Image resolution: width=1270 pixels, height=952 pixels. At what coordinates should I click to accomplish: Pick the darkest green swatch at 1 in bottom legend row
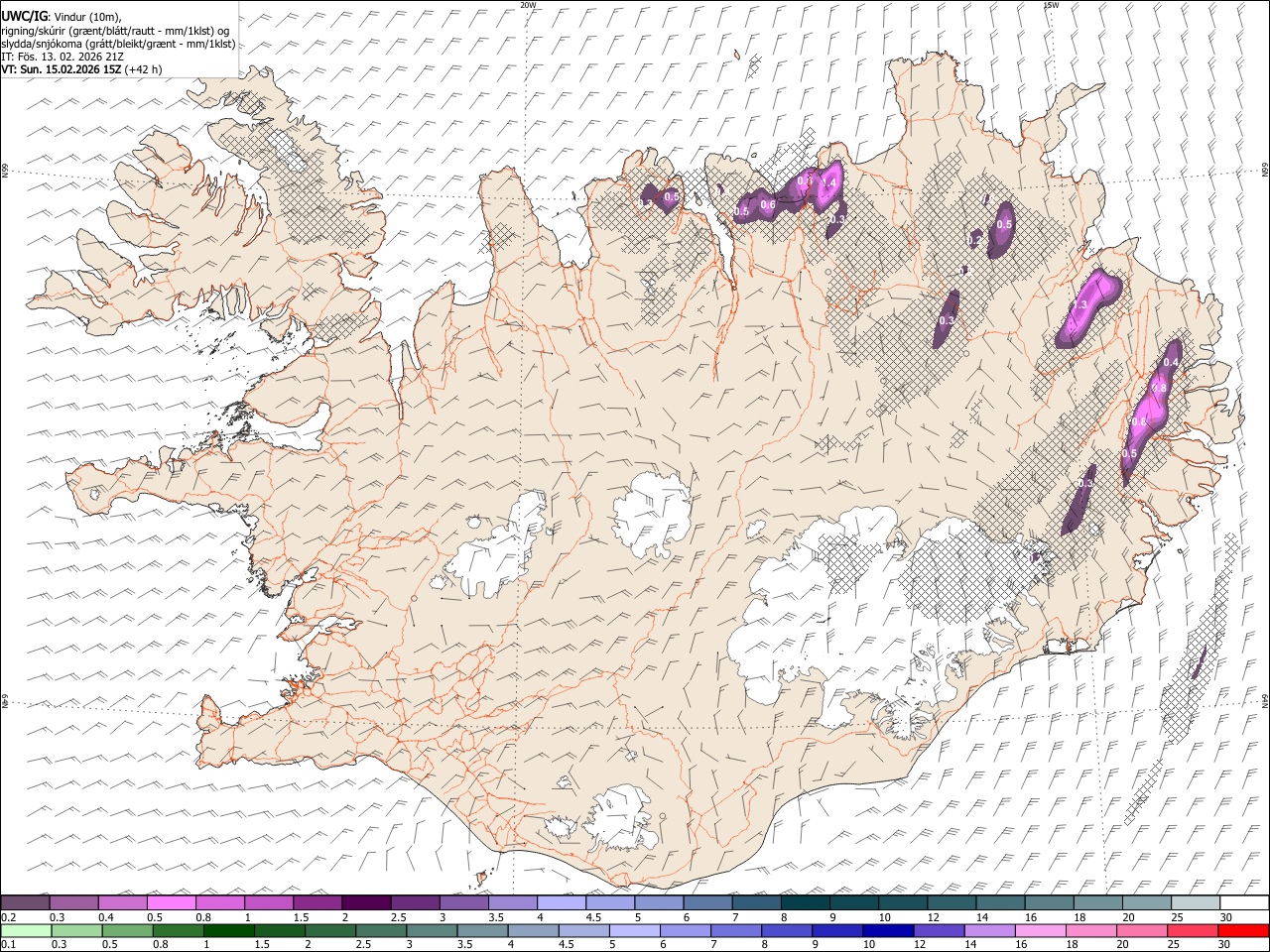pos(228,930)
